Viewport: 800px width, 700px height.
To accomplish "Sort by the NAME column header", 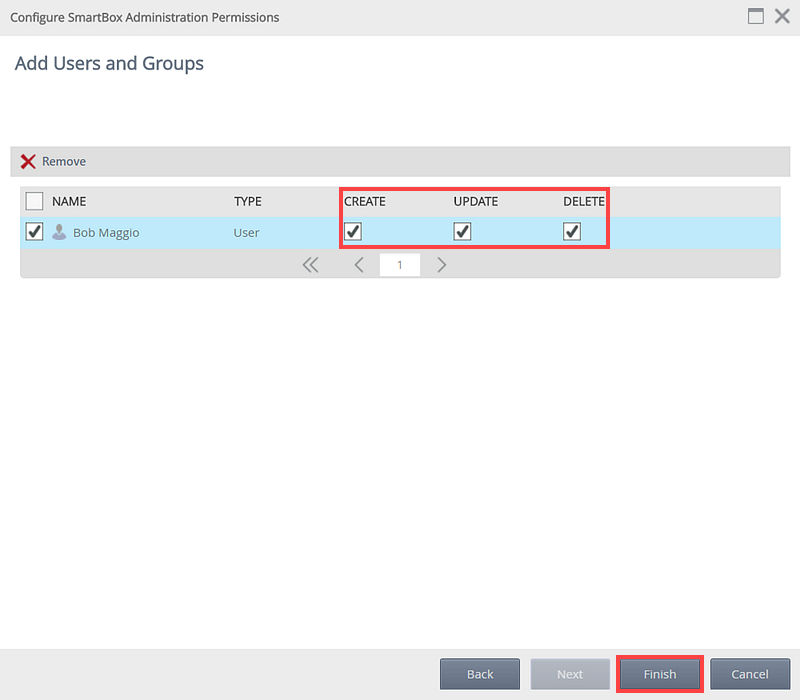I will coord(69,201).
